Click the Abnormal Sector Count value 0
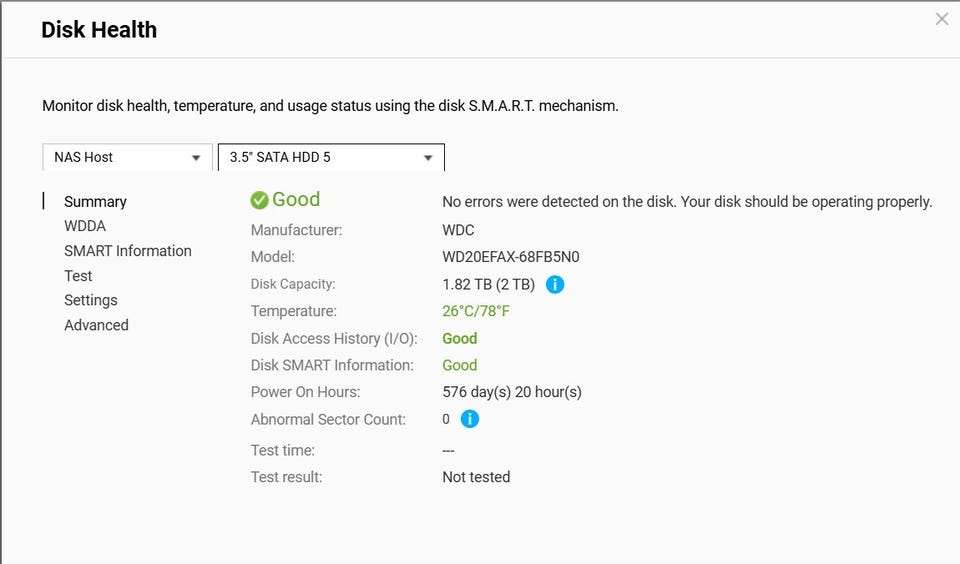This screenshot has width=960, height=564. coord(446,419)
